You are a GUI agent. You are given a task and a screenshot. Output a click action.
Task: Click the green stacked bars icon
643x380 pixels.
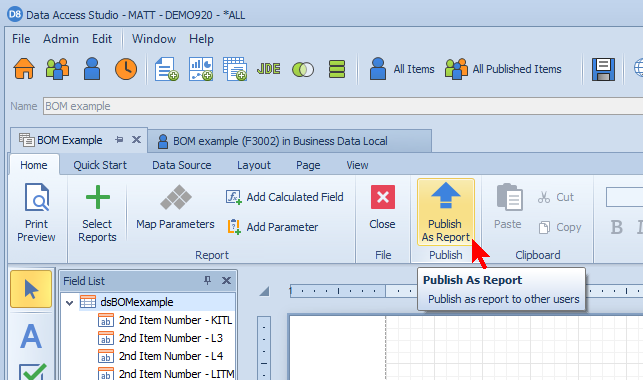point(337,69)
